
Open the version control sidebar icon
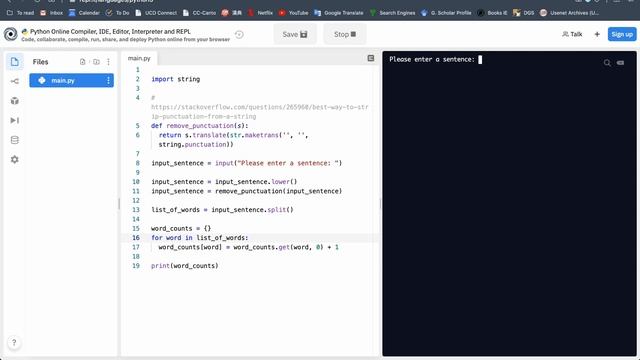15,81
